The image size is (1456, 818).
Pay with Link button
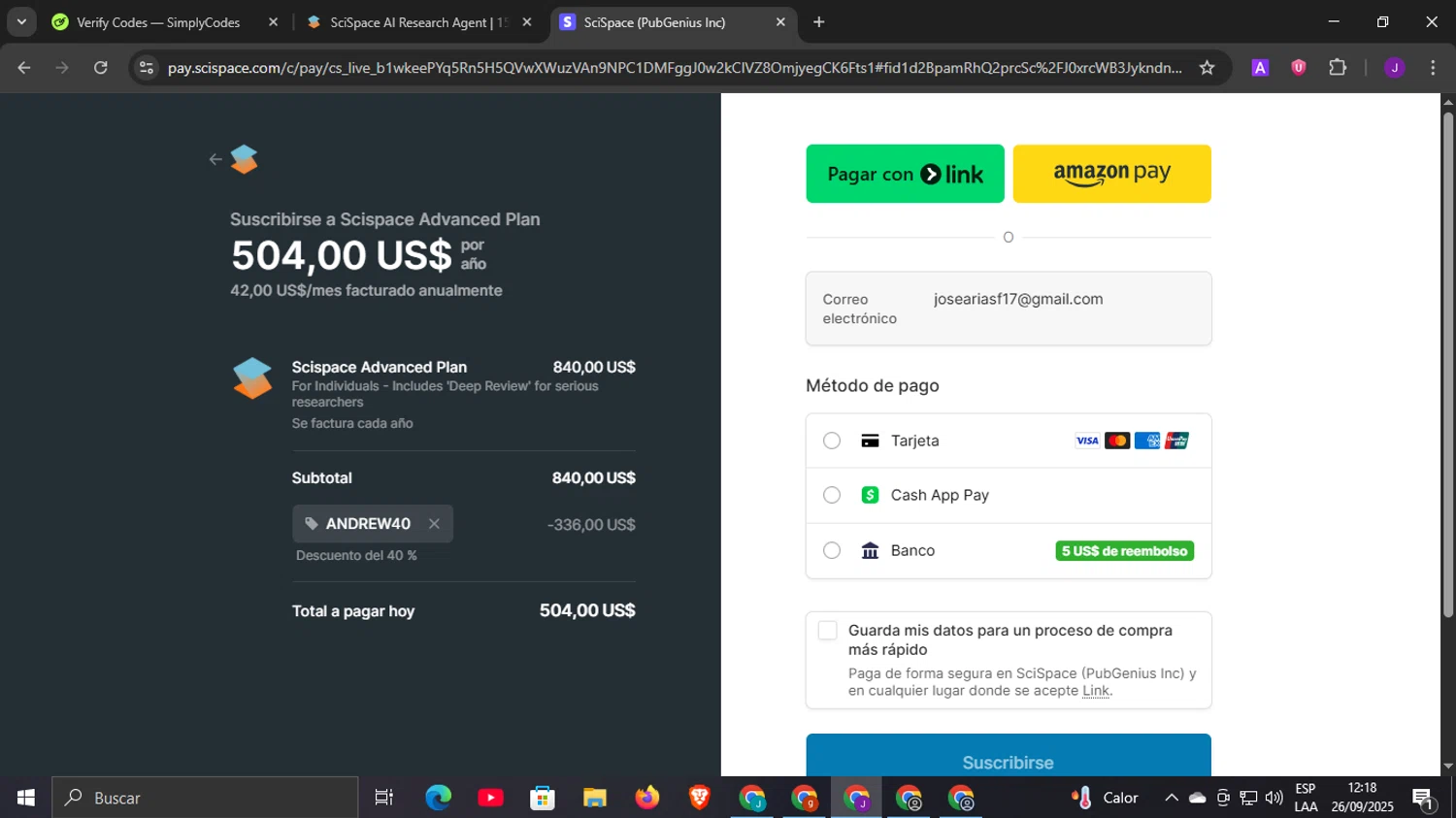[x=905, y=174]
